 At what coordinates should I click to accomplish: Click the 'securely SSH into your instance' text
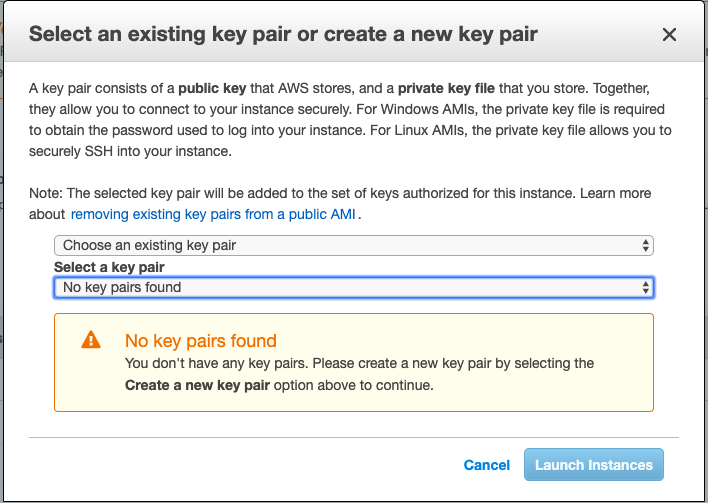pos(130,151)
